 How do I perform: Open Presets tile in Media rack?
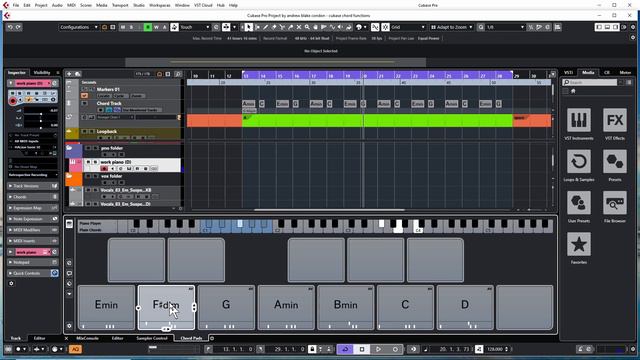point(615,162)
